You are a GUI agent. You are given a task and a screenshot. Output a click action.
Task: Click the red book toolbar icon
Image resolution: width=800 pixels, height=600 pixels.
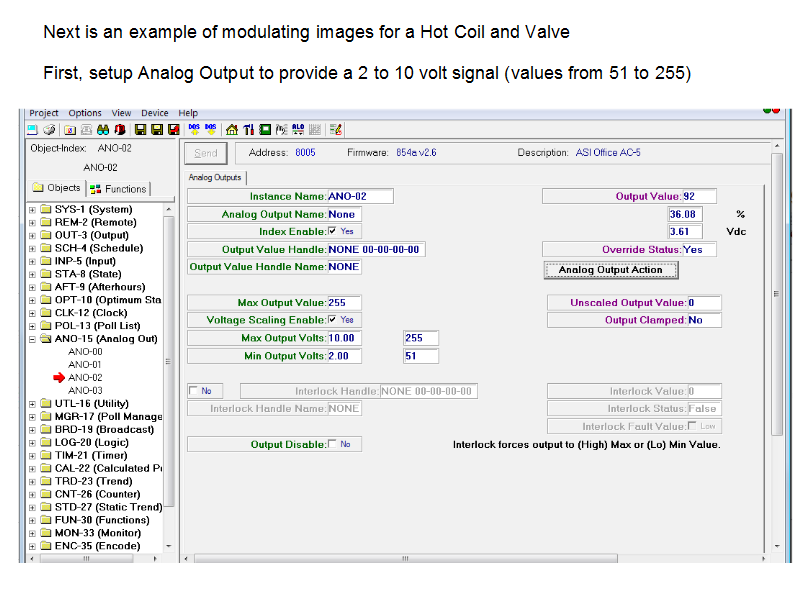pyautogui.click(x=120, y=130)
